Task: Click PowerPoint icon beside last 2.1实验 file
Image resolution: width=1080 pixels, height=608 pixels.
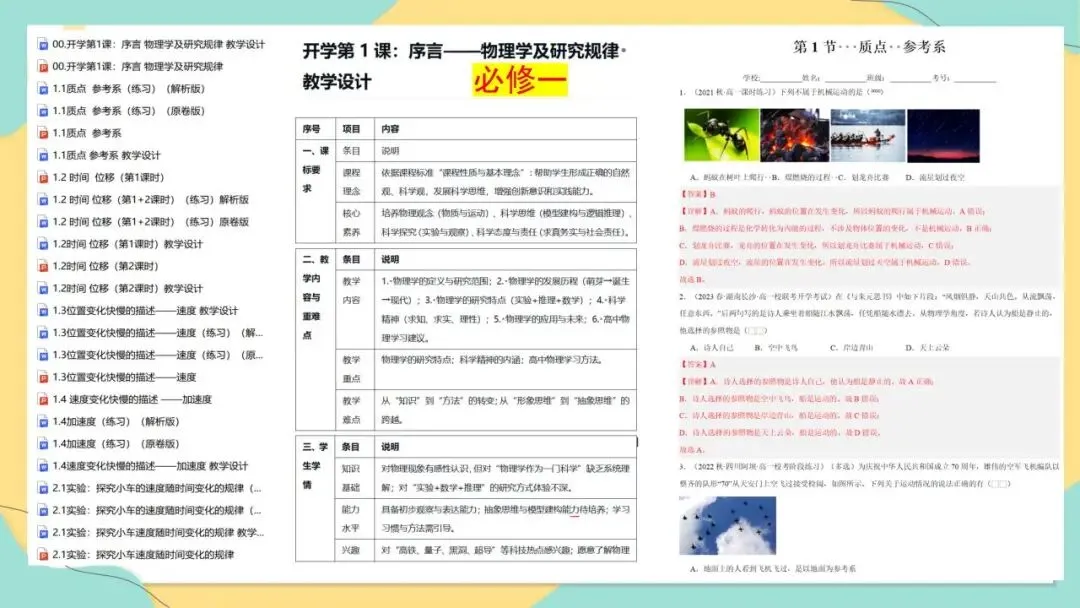Action: [x=43, y=555]
